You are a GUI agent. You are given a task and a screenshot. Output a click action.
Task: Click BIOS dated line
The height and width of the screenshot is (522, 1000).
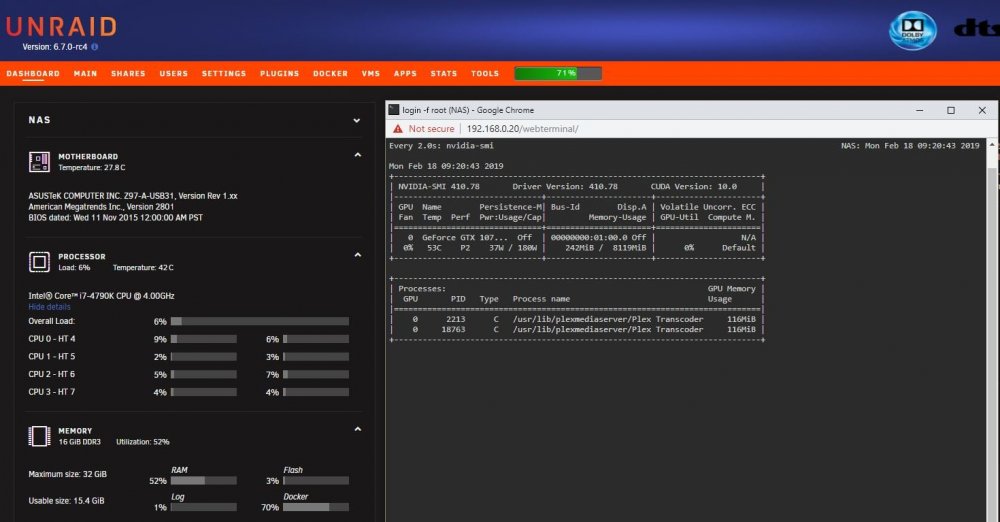pos(115,218)
